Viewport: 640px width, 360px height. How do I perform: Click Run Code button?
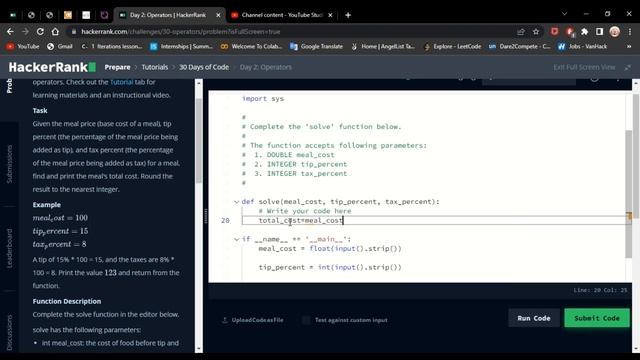click(x=533, y=318)
